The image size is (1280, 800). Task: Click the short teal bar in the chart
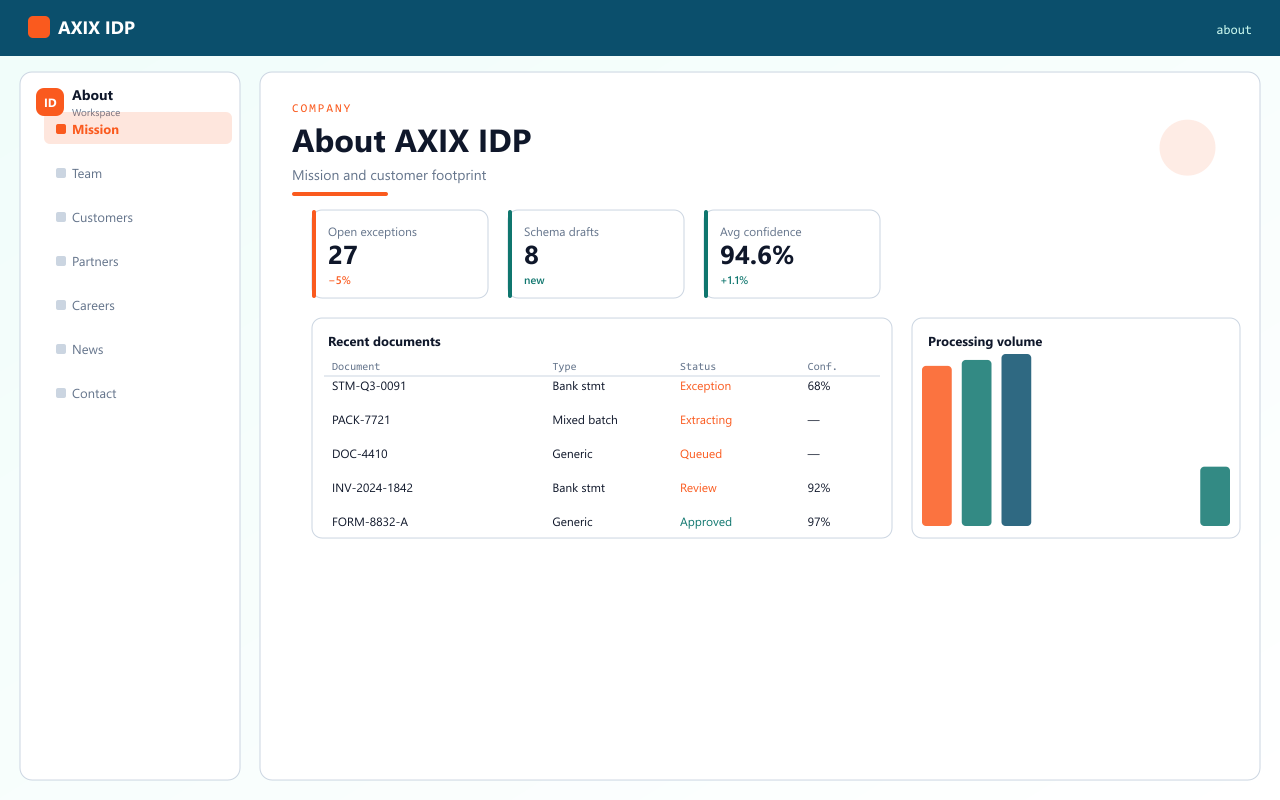[1215, 496]
